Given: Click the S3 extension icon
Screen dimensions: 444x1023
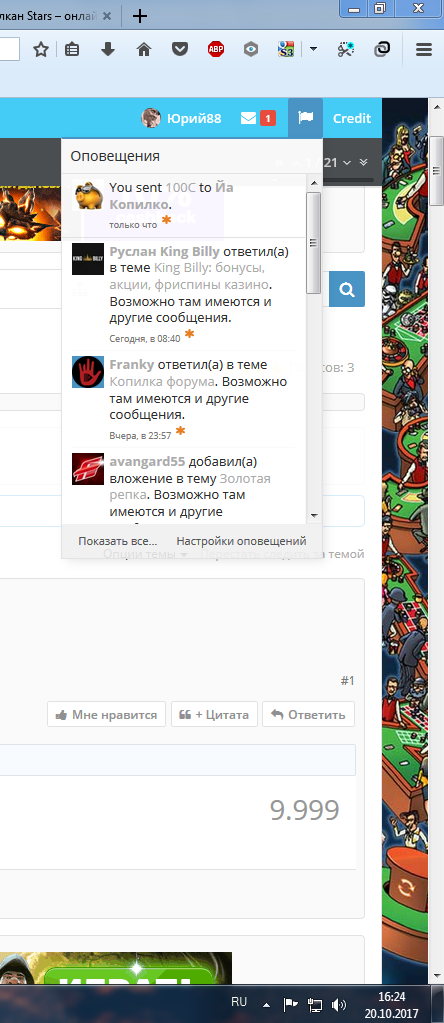Looking at the screenshot, I should click(x=286, y=50).
